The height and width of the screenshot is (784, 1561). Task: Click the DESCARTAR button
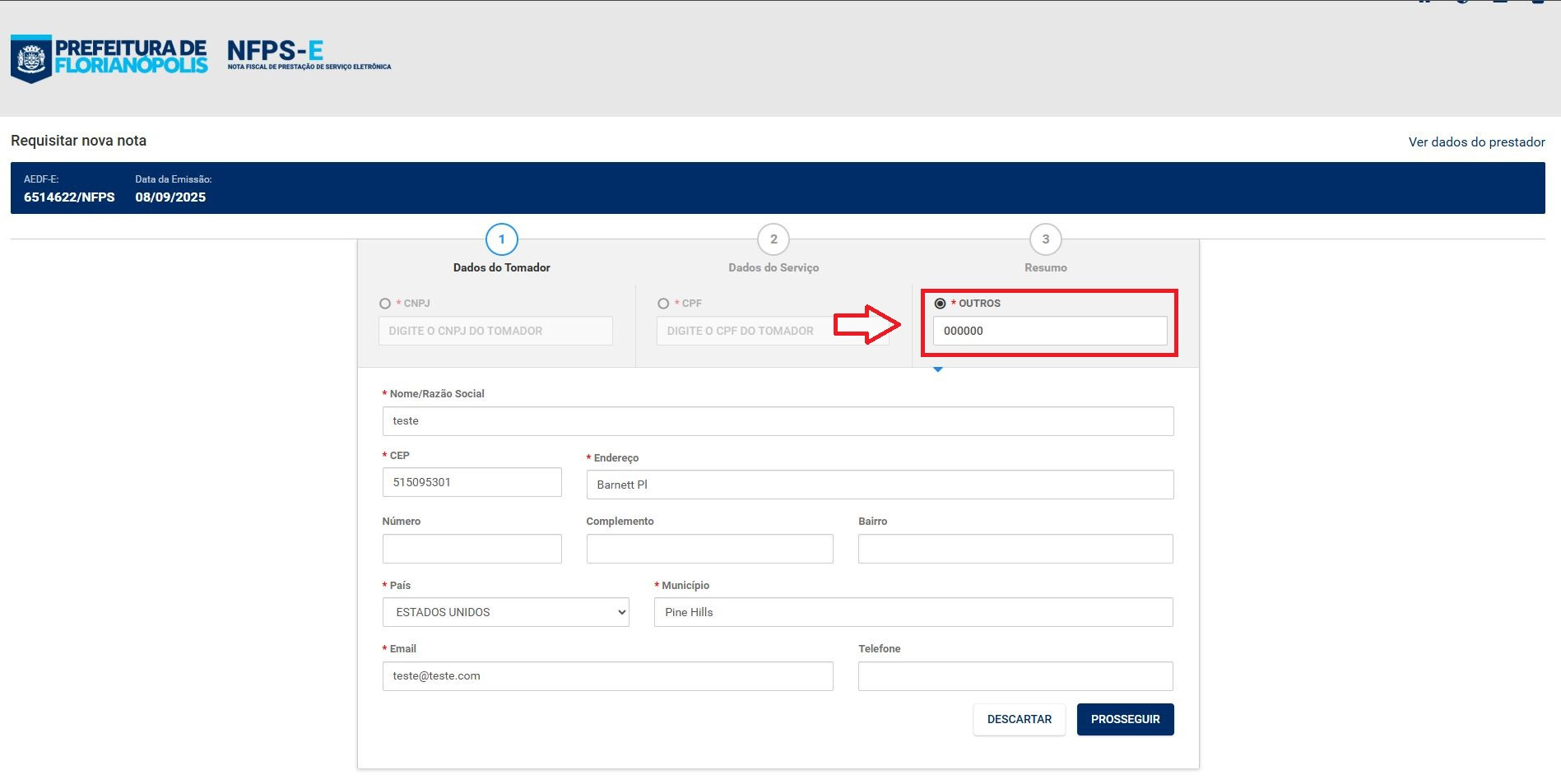[x=1019, y=719]
